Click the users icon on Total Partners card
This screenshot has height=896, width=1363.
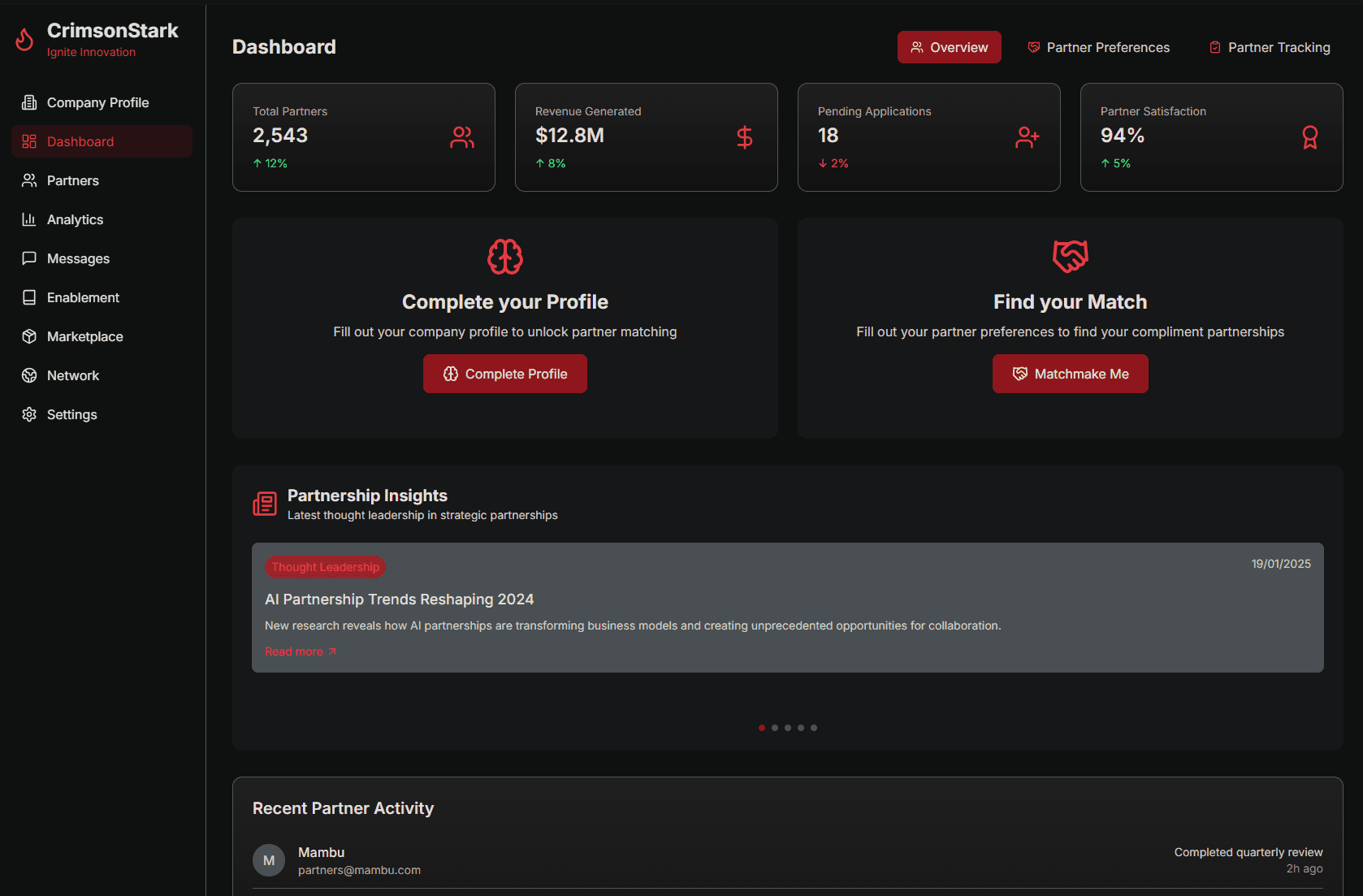pyautogui.click(x=462, y=137)
